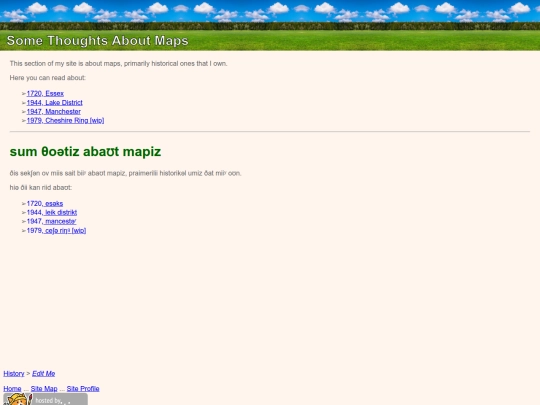Screen dimensions: 540x405
Task: Go to the History page link
Action: coord(14,373)
